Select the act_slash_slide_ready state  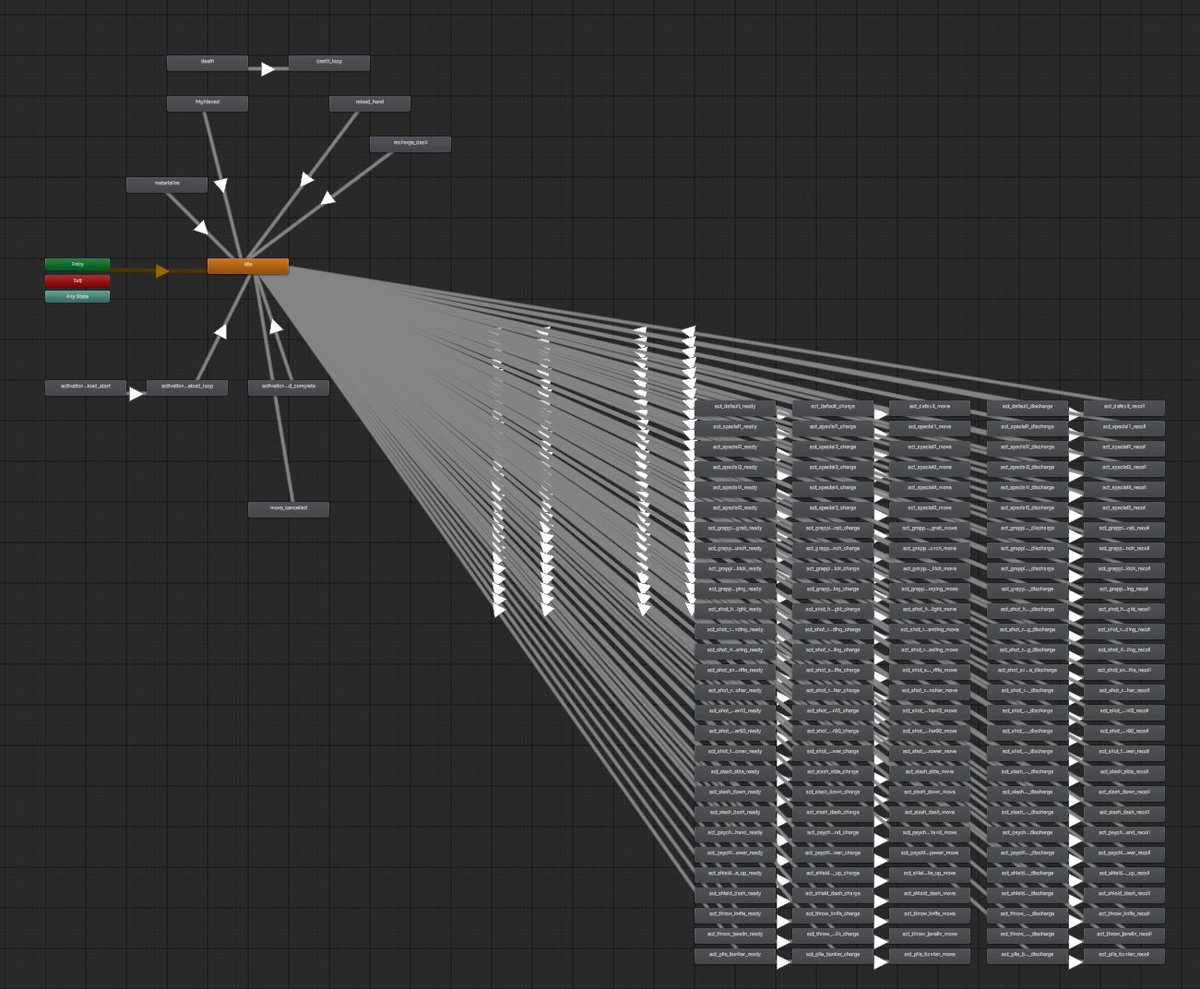point(735,773)
